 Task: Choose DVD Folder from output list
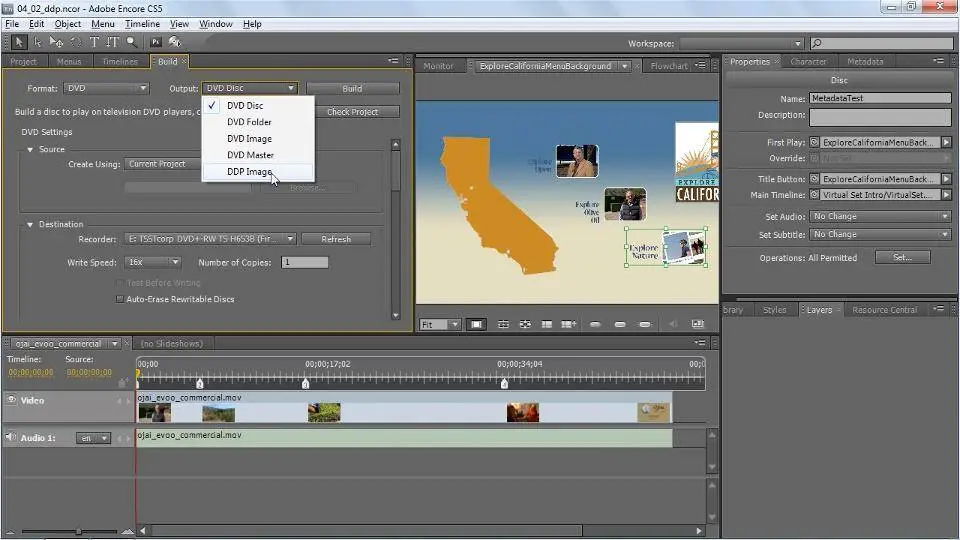point(258,122)
